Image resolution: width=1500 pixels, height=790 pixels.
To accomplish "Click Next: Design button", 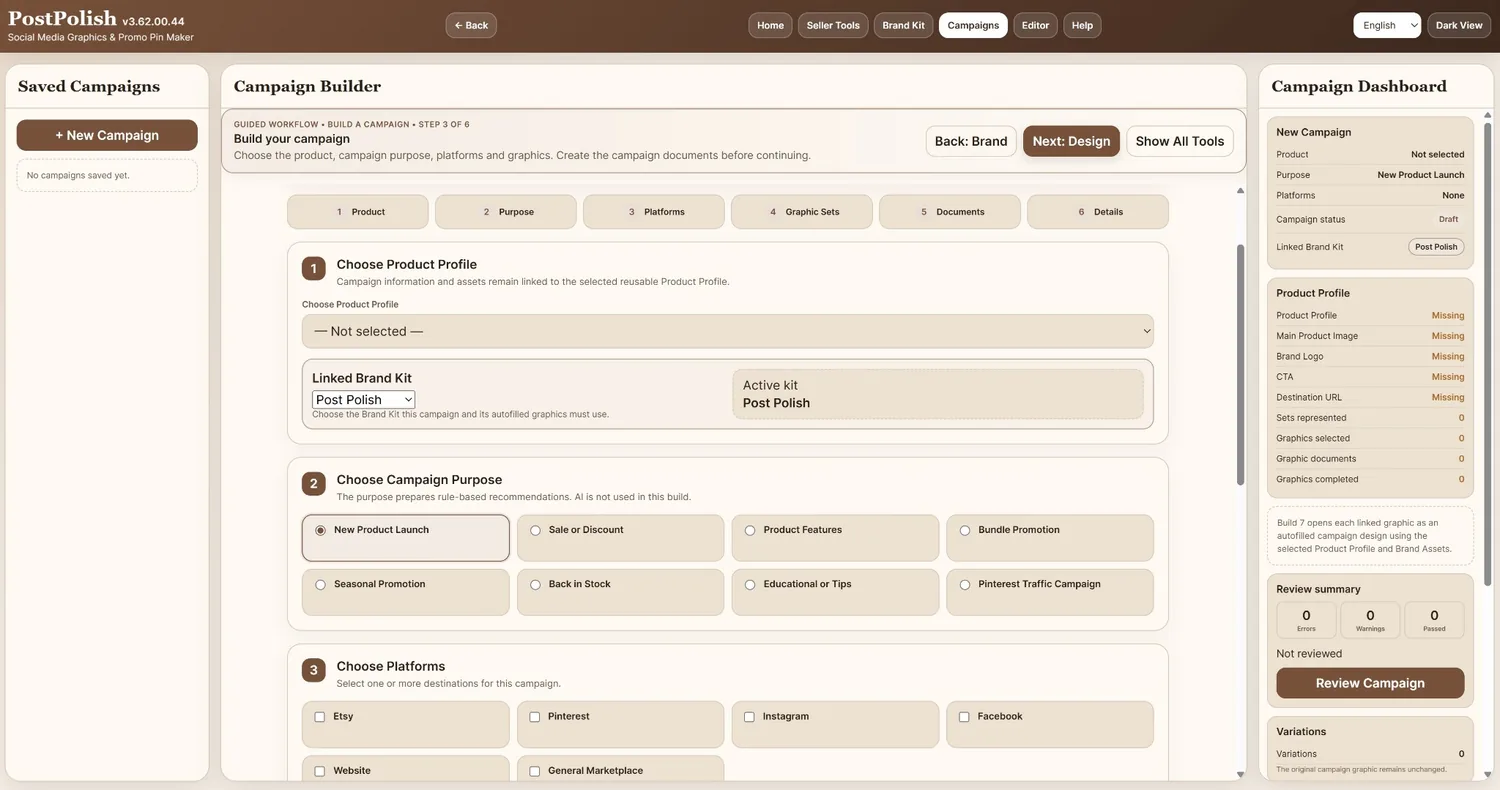I will click(x=1071, y=141).
